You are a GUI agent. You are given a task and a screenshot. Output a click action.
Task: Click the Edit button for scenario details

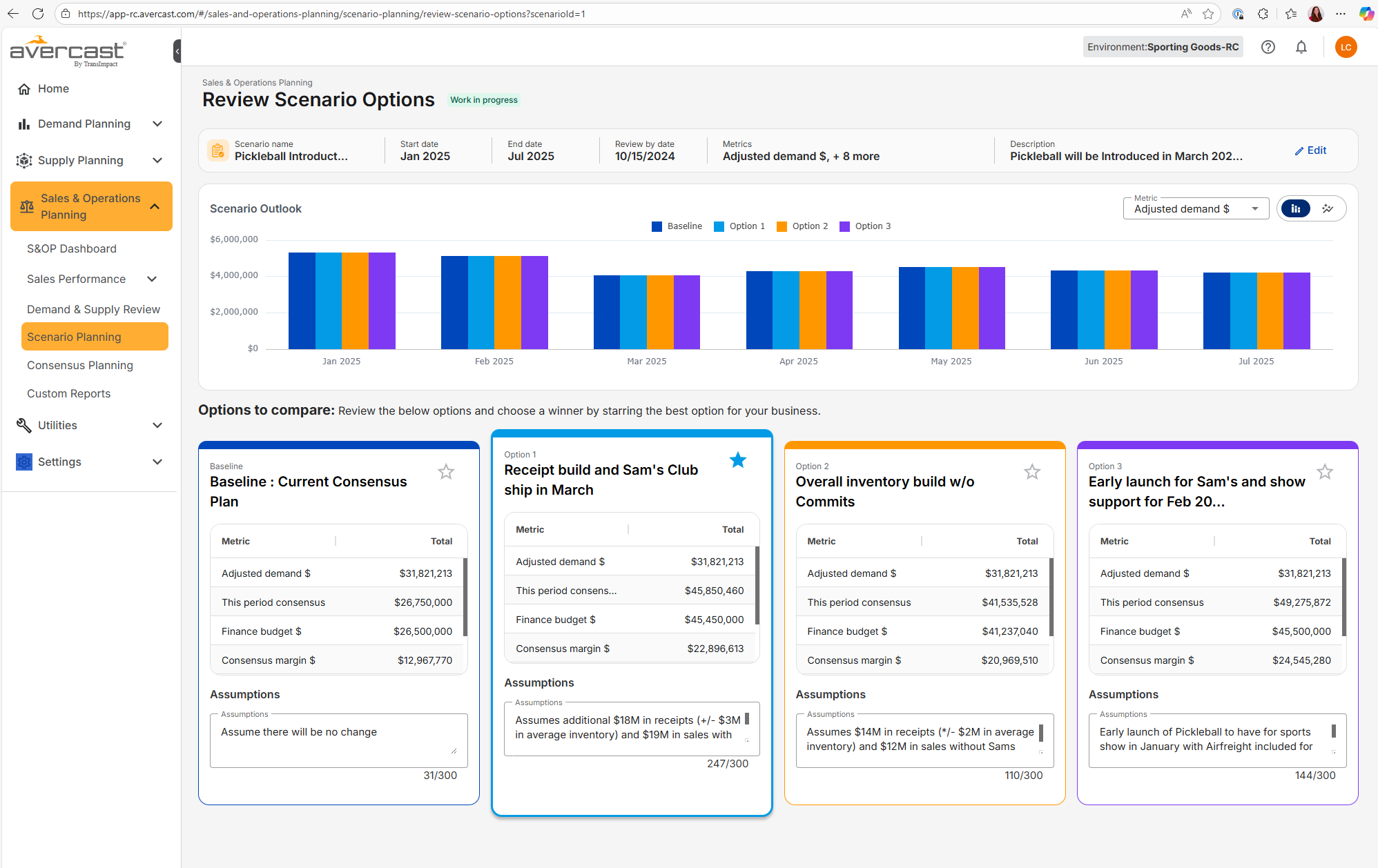pos(1310,150)
